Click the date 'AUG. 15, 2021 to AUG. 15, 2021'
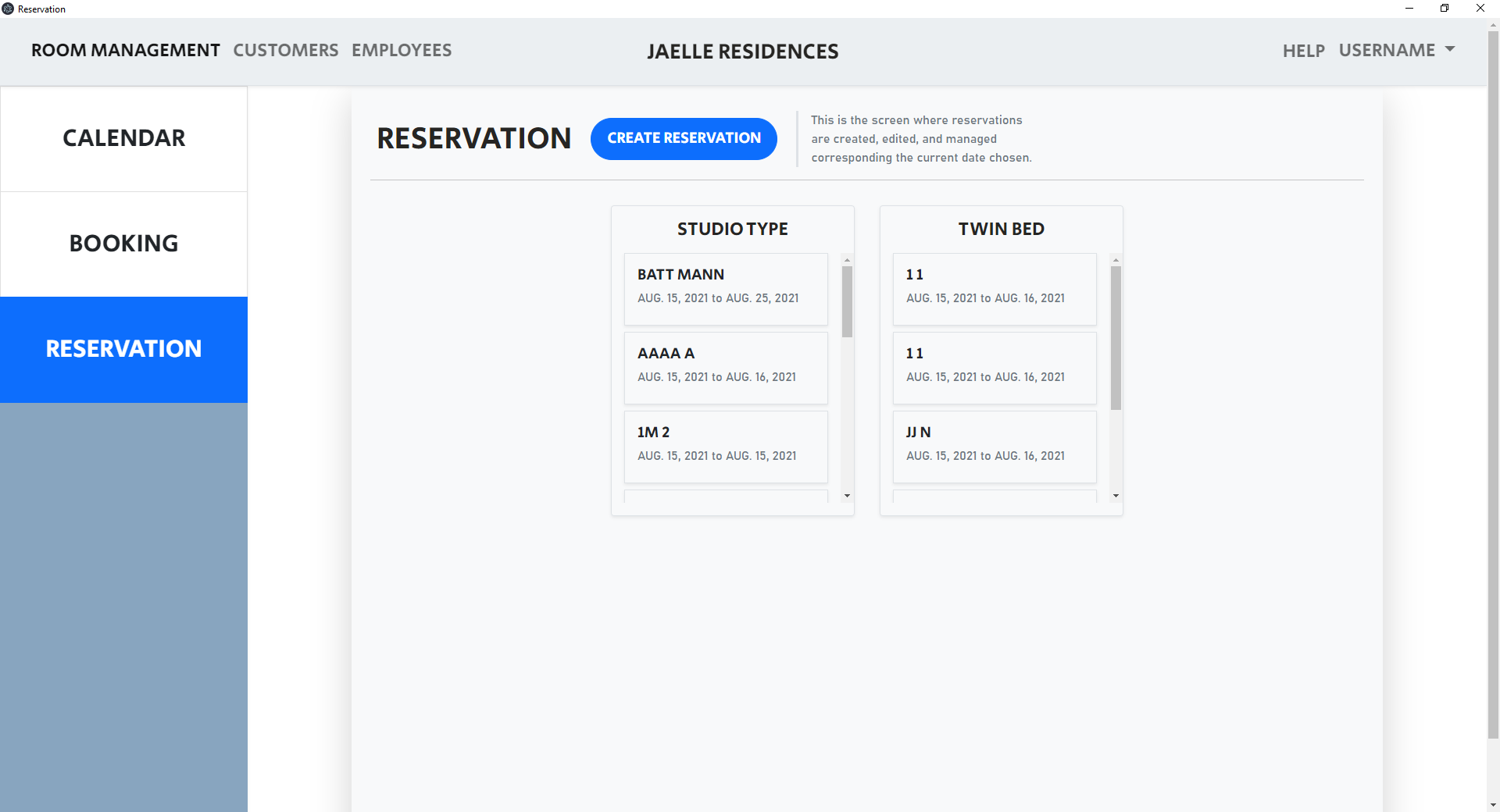Image resolution: width=1500 pixels, height=812 pixels. point(717,456)
